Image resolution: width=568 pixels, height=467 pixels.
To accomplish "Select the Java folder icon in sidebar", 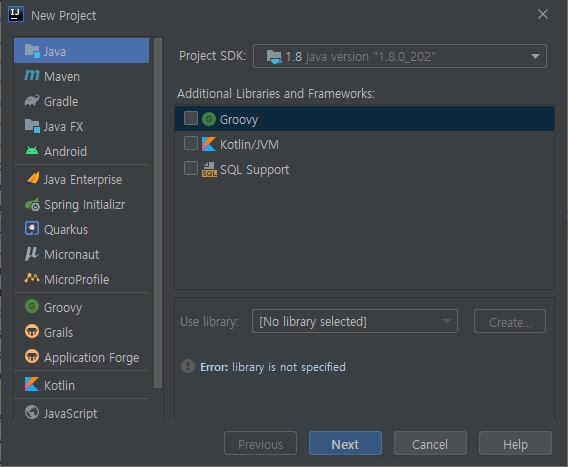I will tap(32, 51).
